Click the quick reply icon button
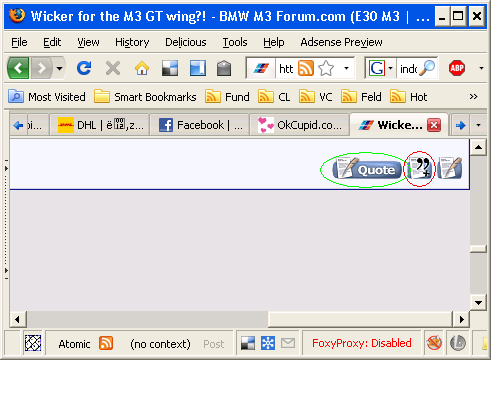 point(450,168)
